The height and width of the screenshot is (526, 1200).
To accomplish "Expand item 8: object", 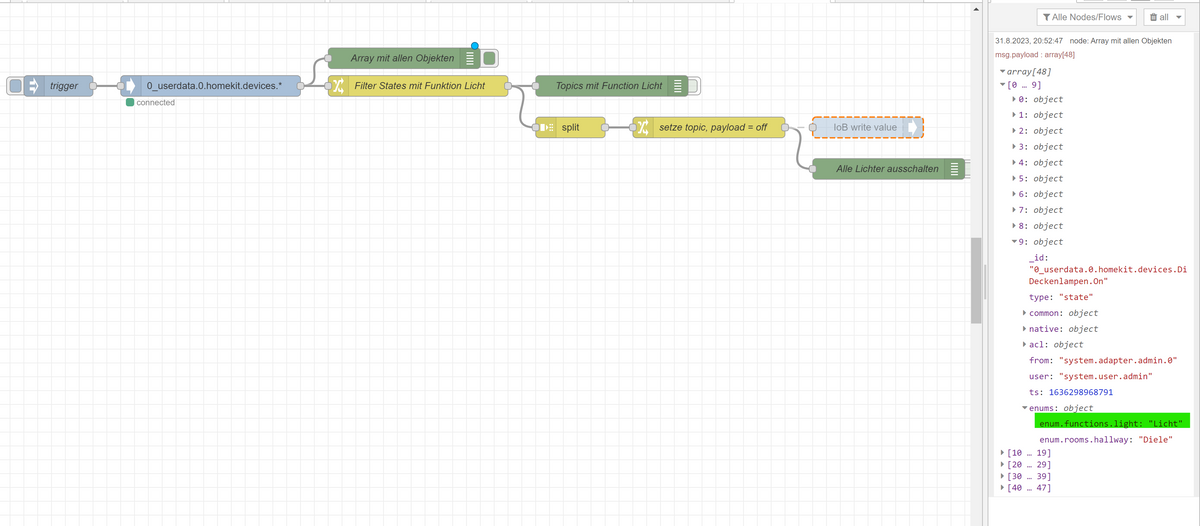I will (x=1015, y=226).
